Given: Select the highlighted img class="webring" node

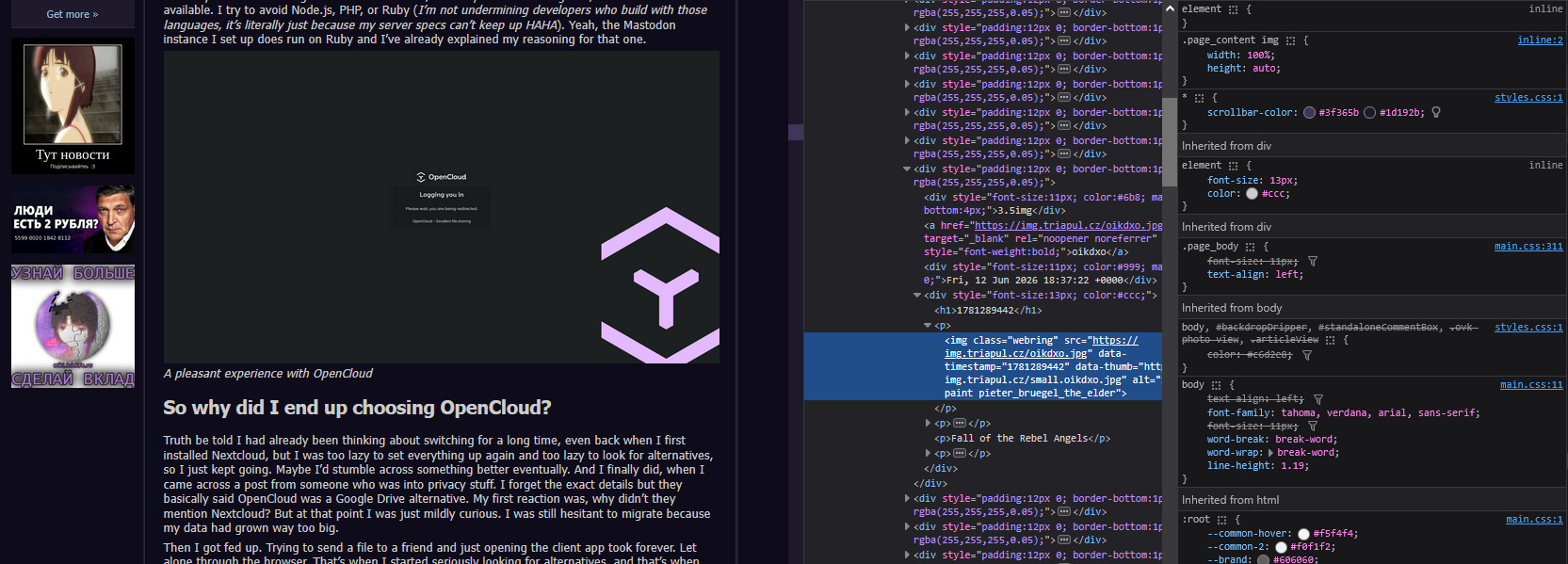Looking at the screenshot, I should tap(983, 366).
